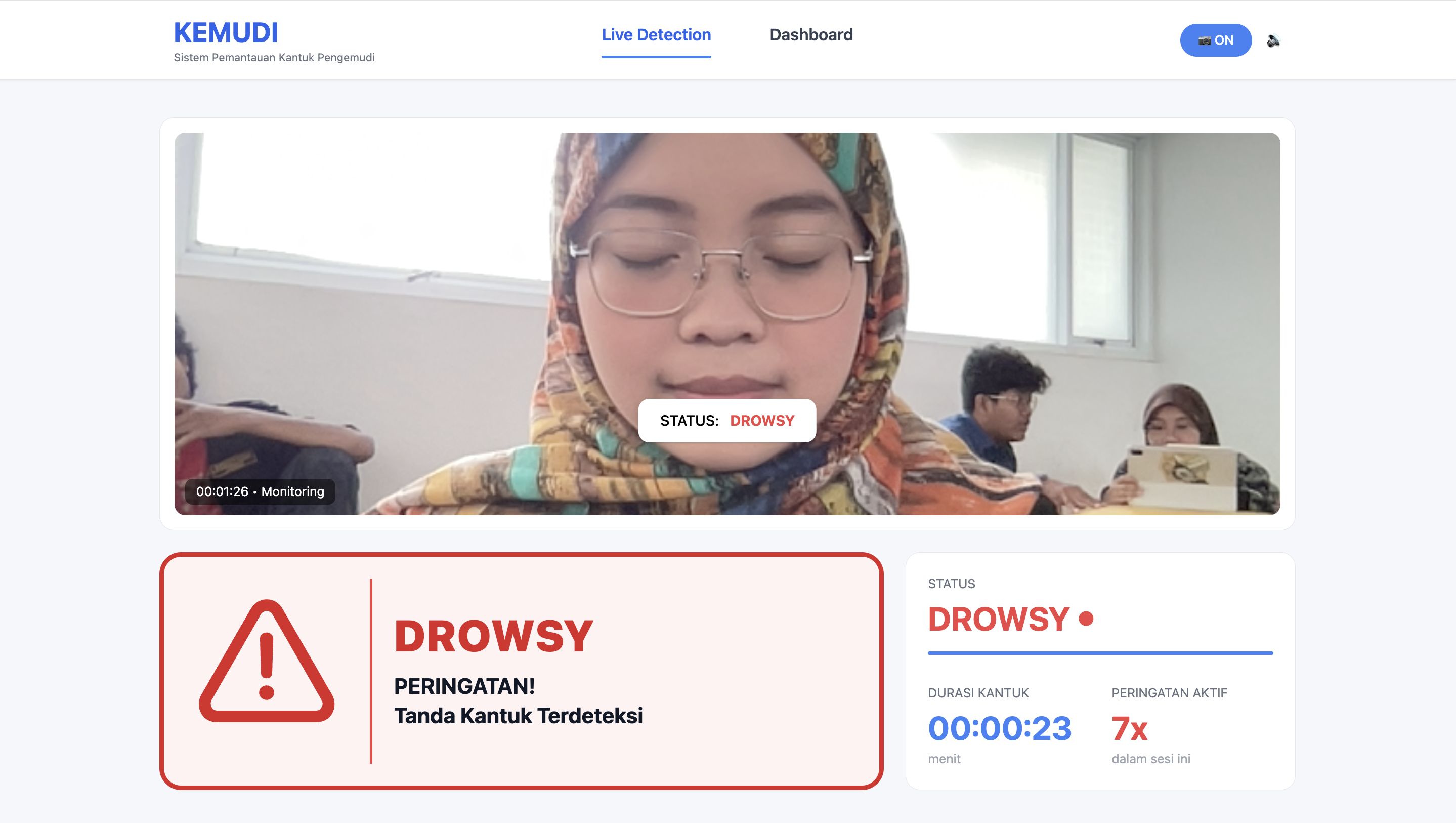Click the blue progress bar under status
1456x823 pixels.
pos(1100,653)
